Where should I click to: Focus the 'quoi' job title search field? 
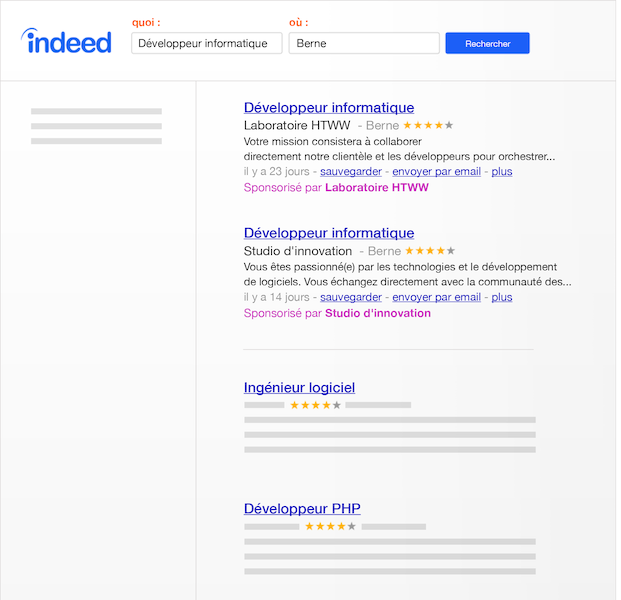pyautogui.click(x=206, y=43)
